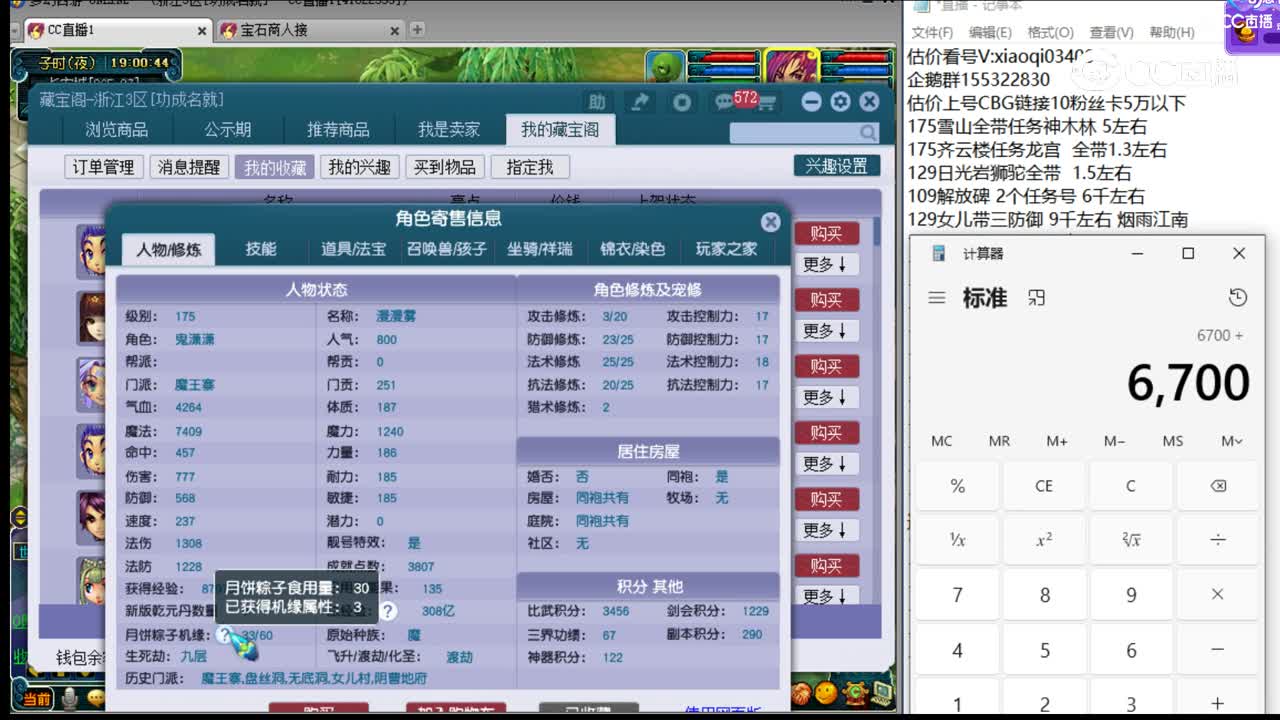Click the 指定我 button

(x=530, y=167)
